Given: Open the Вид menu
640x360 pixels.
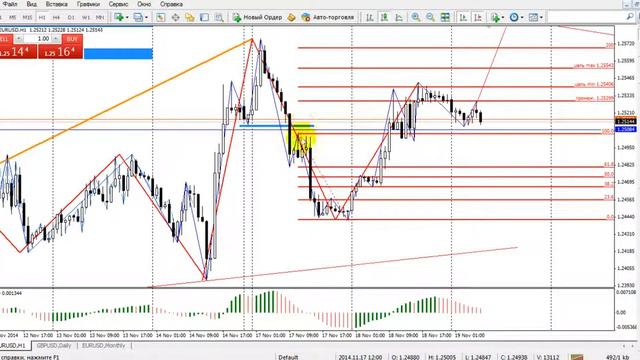Looking at the screenshot, I should point(31,4).
